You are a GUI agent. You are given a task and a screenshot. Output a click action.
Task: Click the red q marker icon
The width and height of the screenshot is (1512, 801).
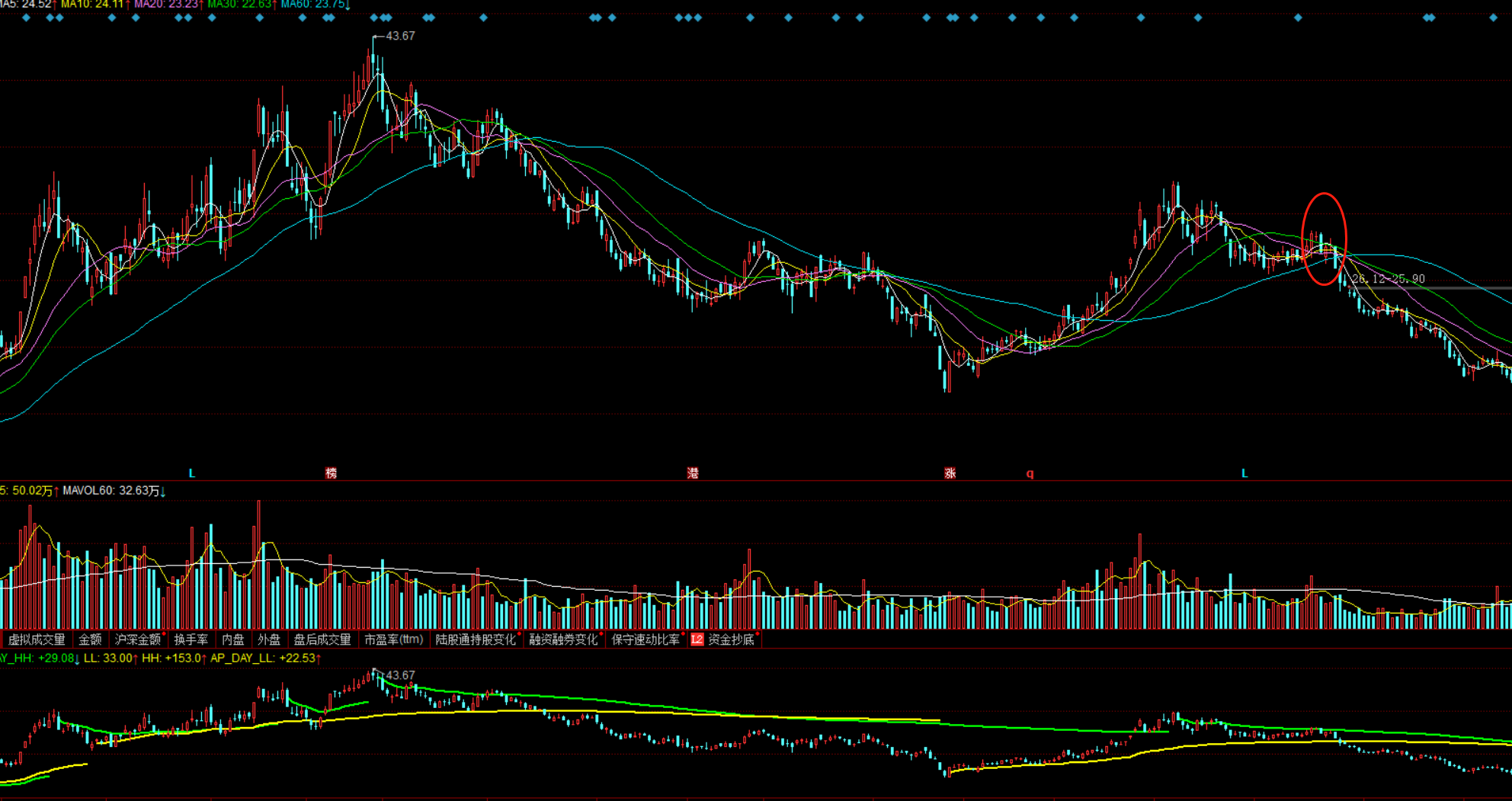coord(1030,473)
